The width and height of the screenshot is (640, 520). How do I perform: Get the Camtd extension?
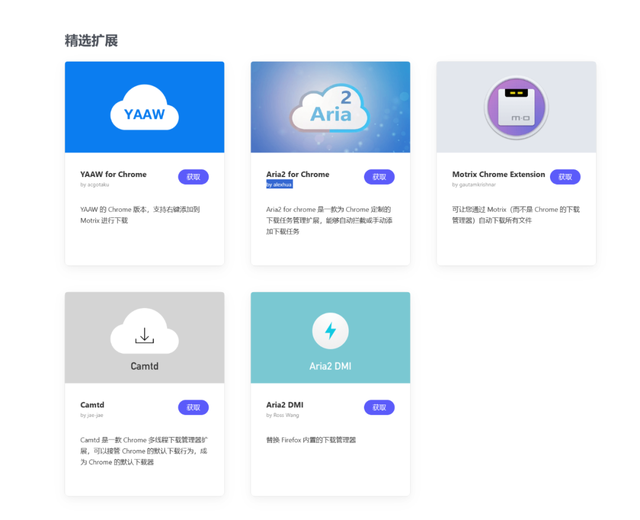(193, 407)
